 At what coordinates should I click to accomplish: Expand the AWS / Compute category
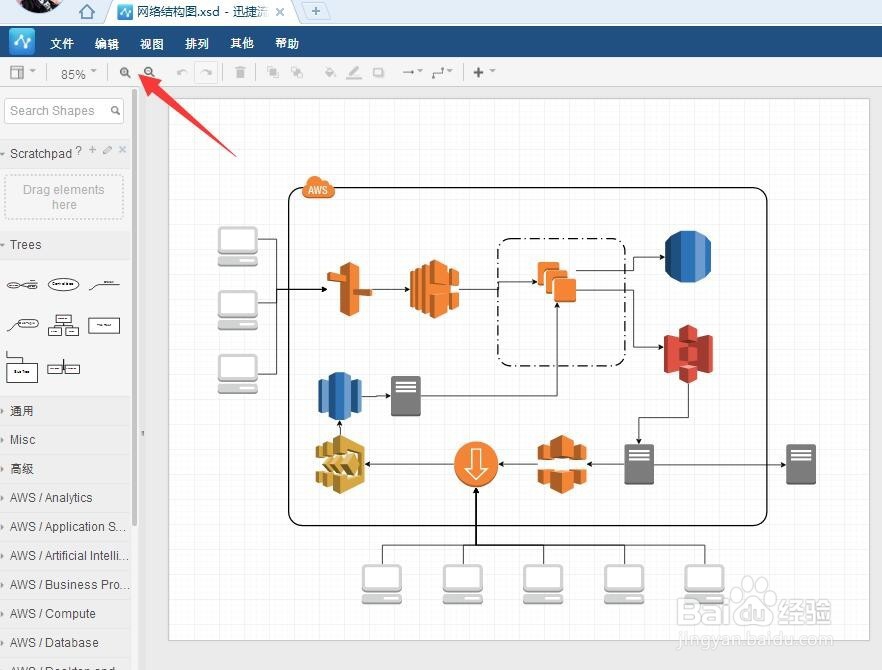coord(65,614)
